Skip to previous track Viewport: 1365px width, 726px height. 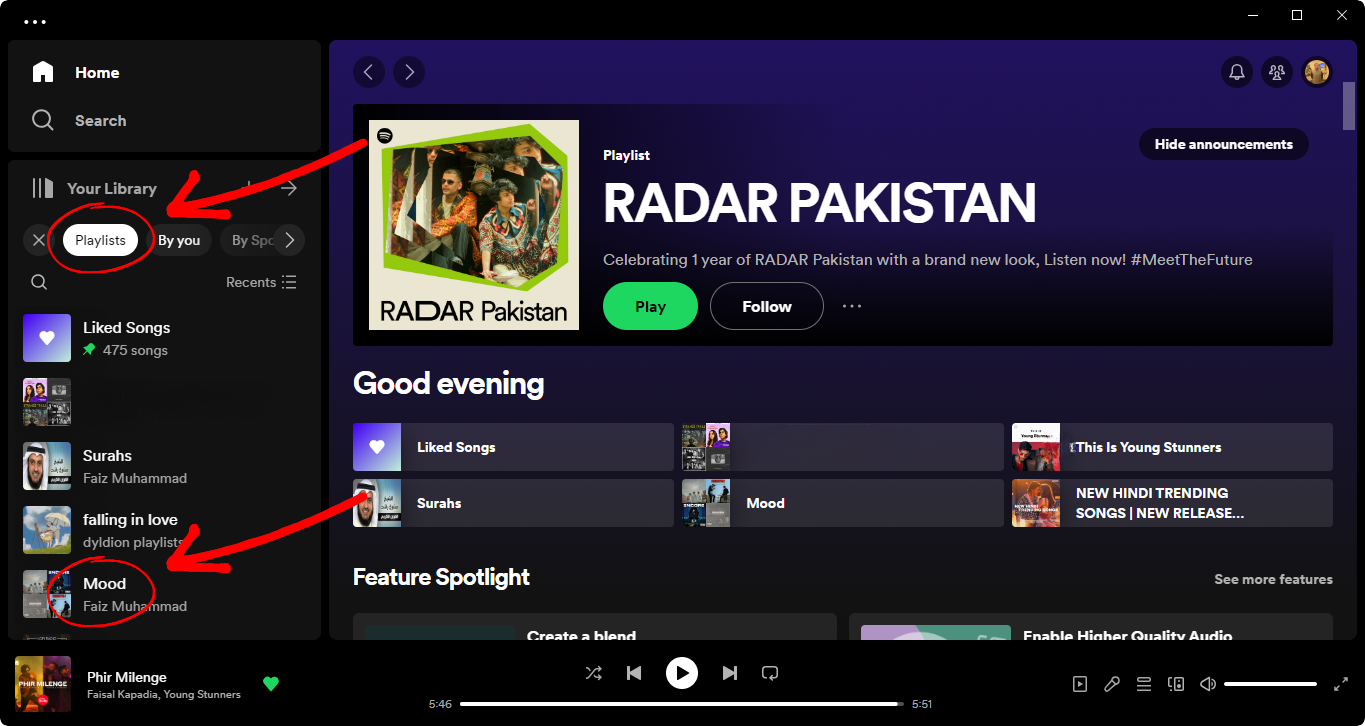634,673
